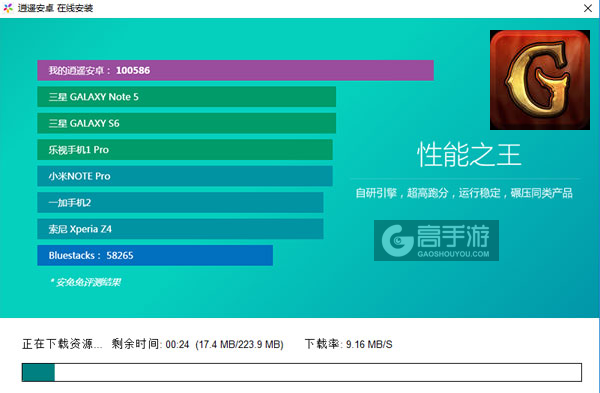Click the 性能之王 headline

click(x=469, y=155)
